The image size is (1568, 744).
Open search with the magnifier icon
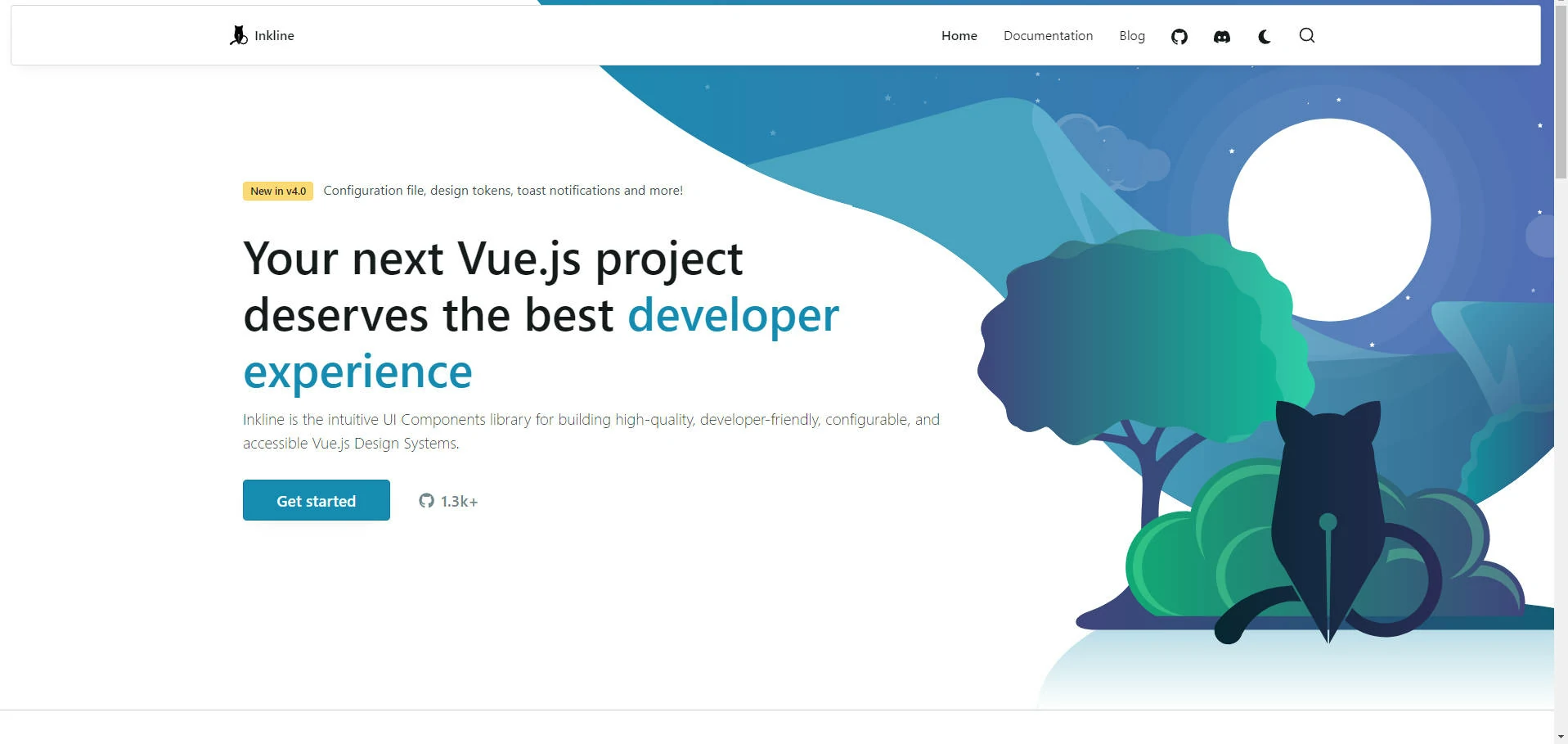pos(1306,35)
